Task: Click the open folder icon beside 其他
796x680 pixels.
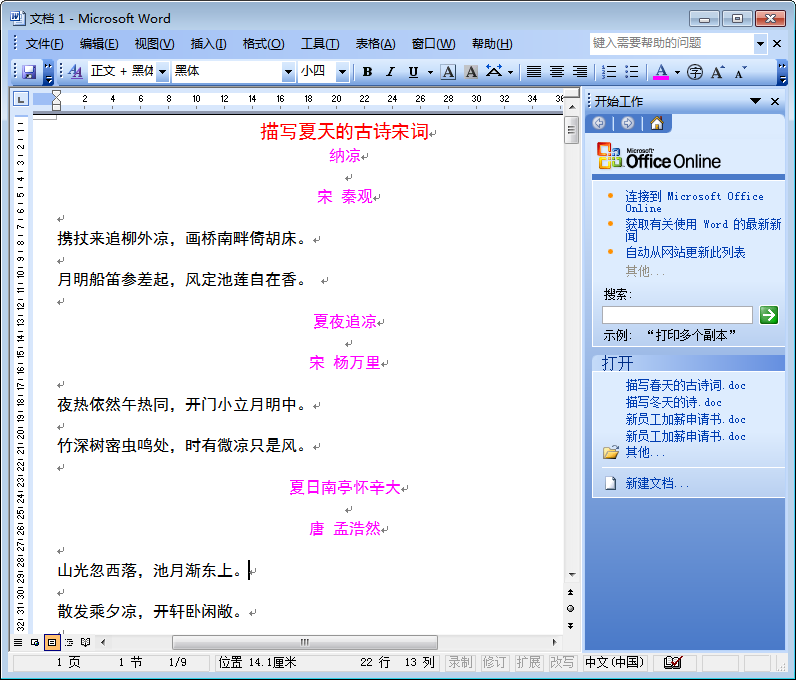Action: (611, 452)
